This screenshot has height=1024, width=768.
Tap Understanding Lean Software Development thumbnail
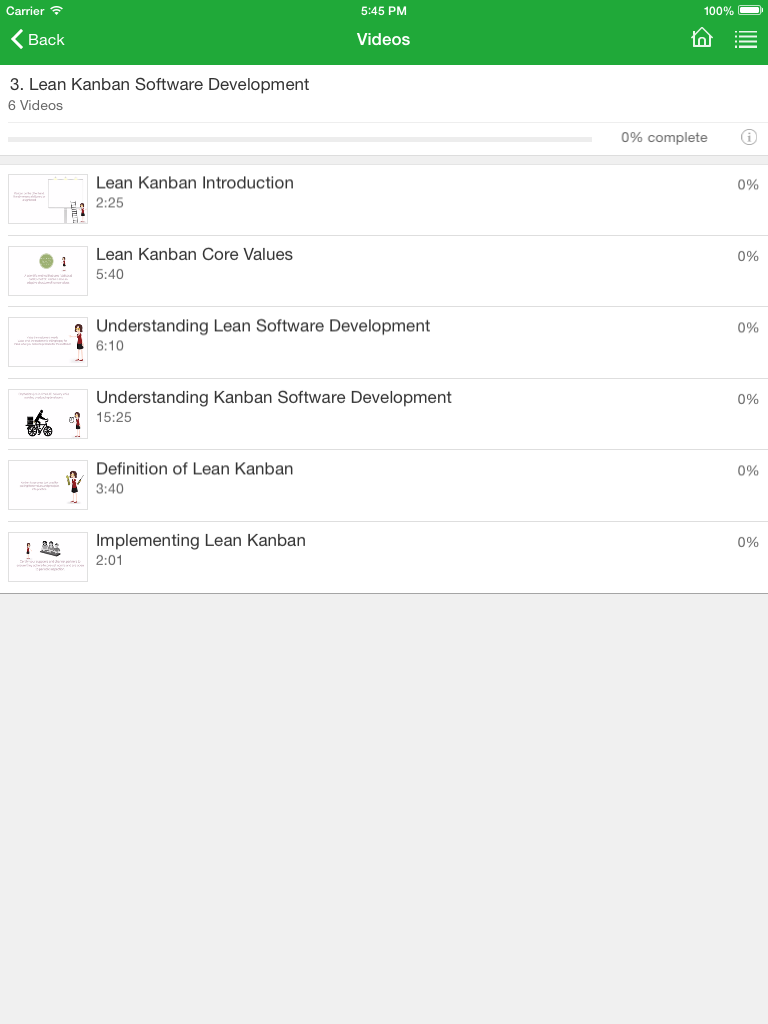point(48,342)
